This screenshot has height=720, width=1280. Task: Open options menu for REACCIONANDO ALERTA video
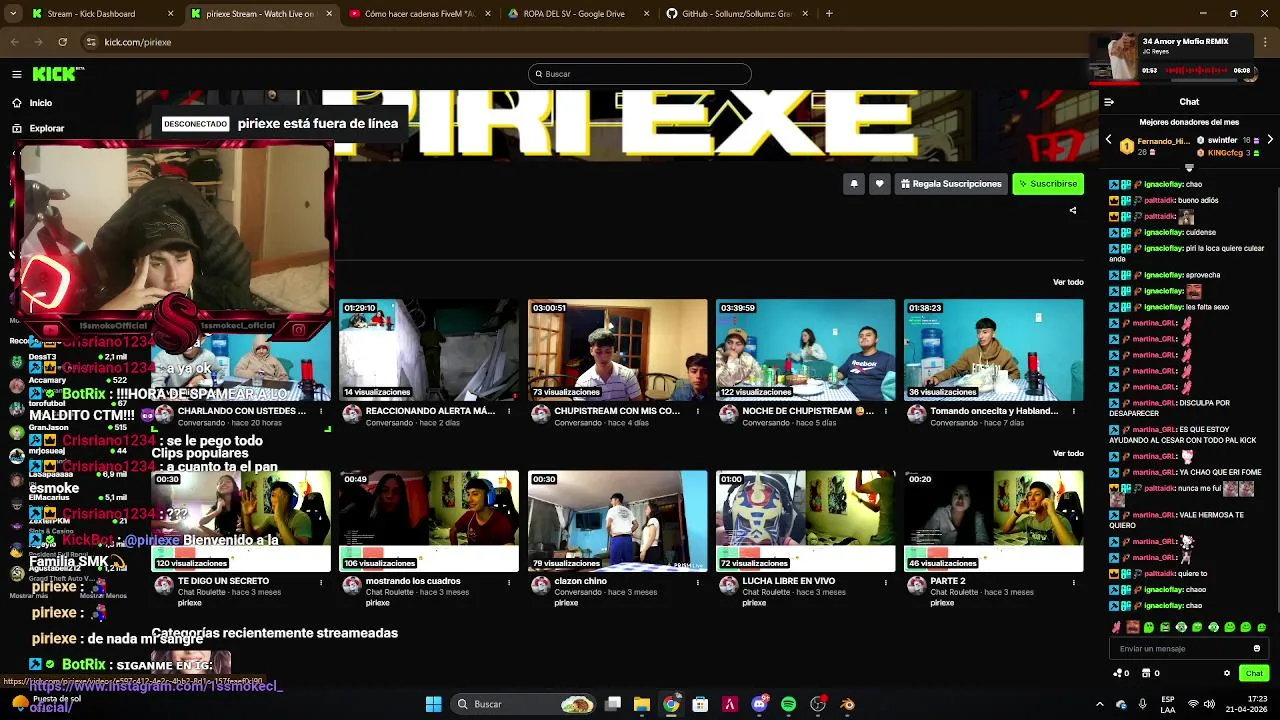pyautogui.click(x=509, y=411)
